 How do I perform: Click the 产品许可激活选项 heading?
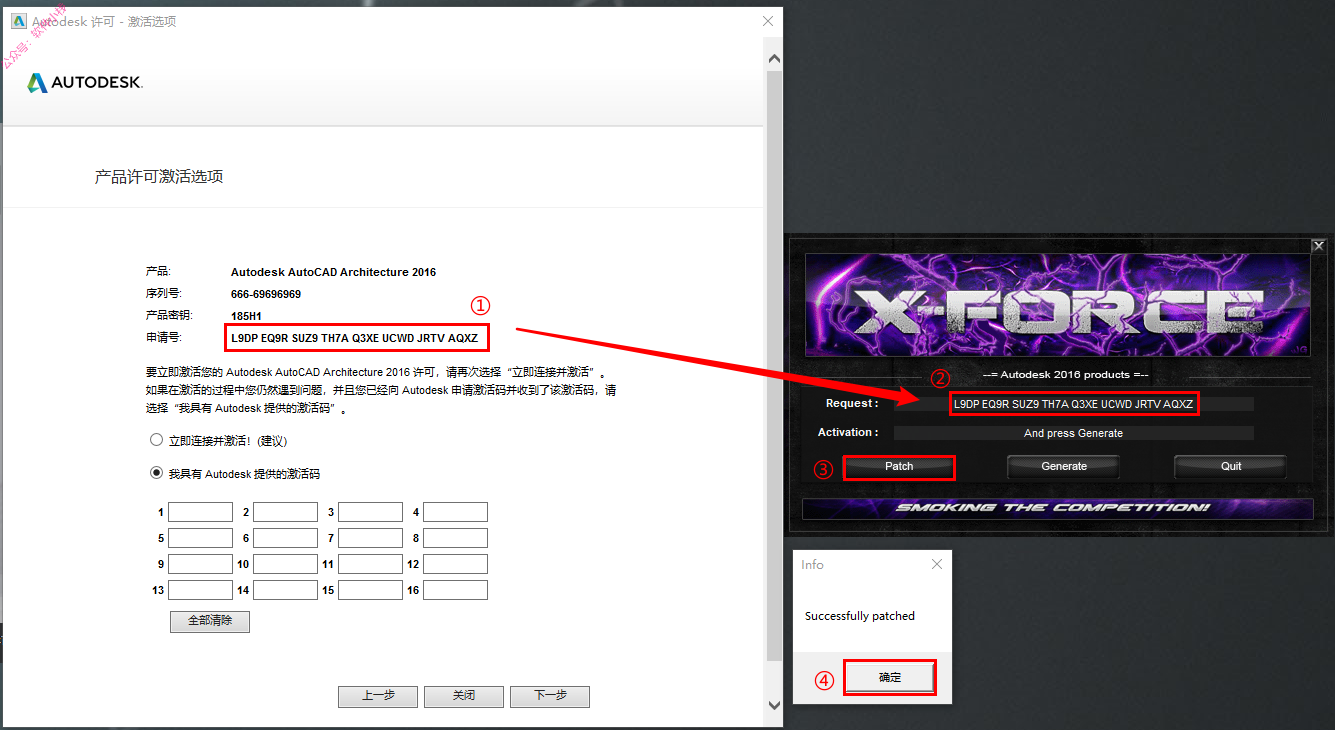[x=159, y=177]
